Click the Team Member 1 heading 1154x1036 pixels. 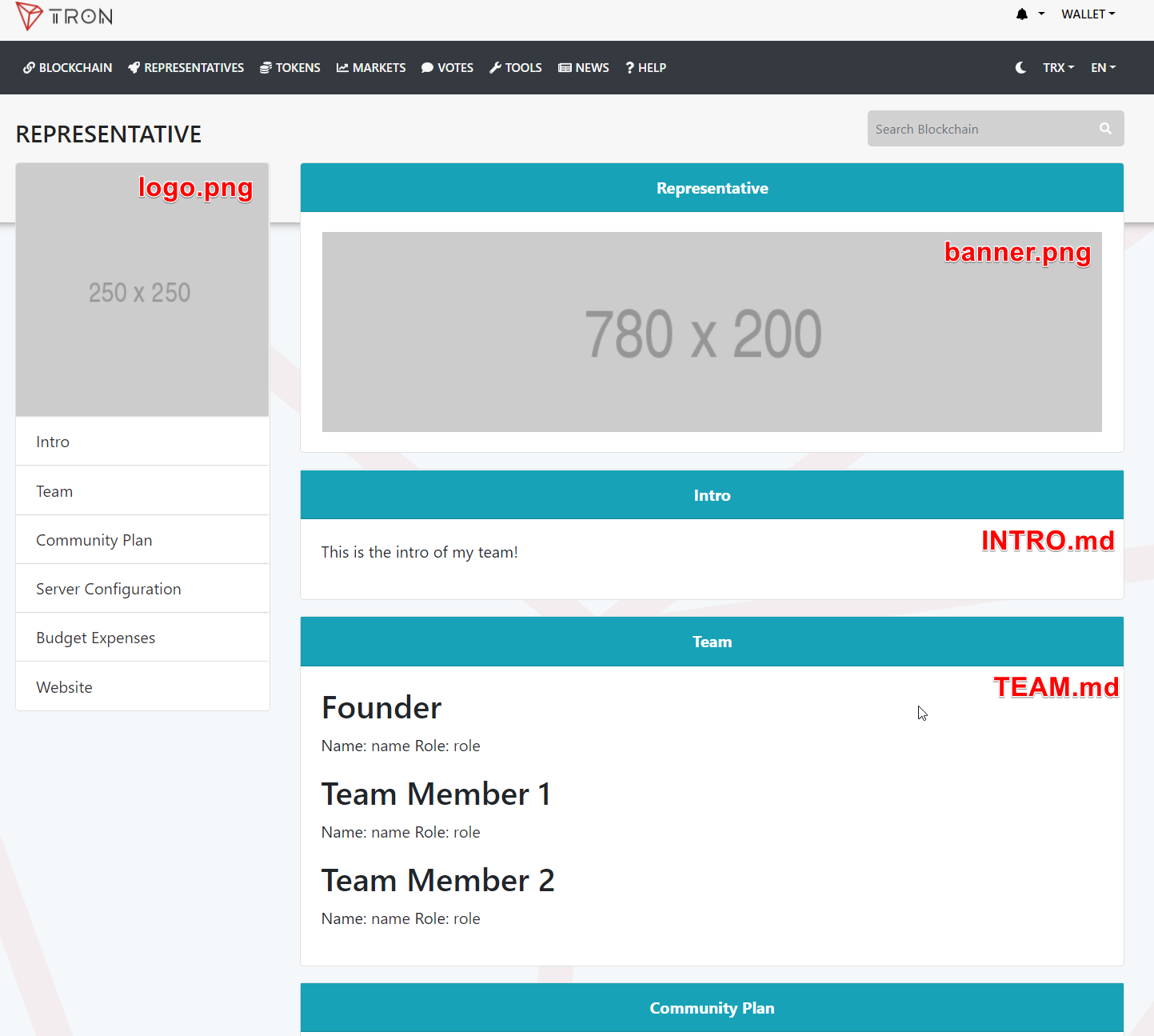437,794
